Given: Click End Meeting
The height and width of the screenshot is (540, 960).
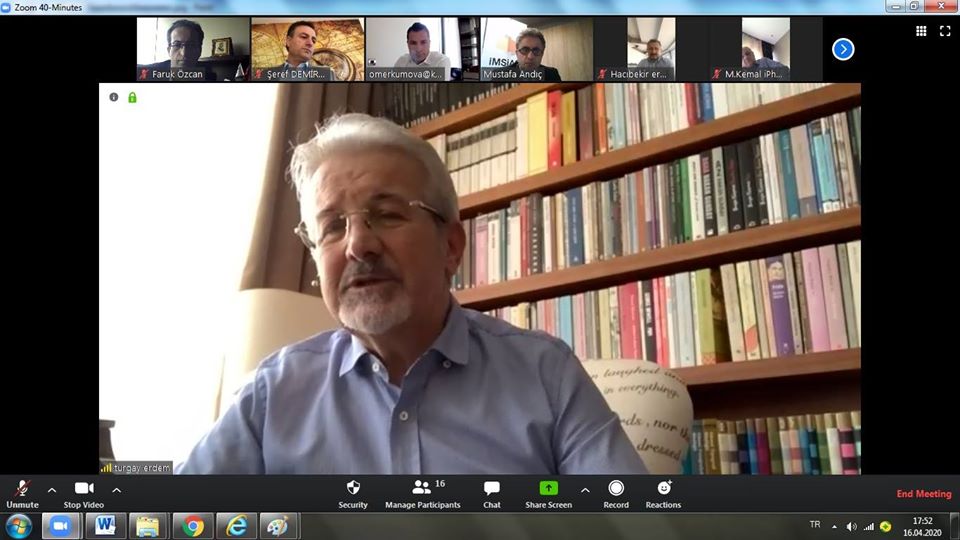Looking at the screenshot, I should pos(923,494).
